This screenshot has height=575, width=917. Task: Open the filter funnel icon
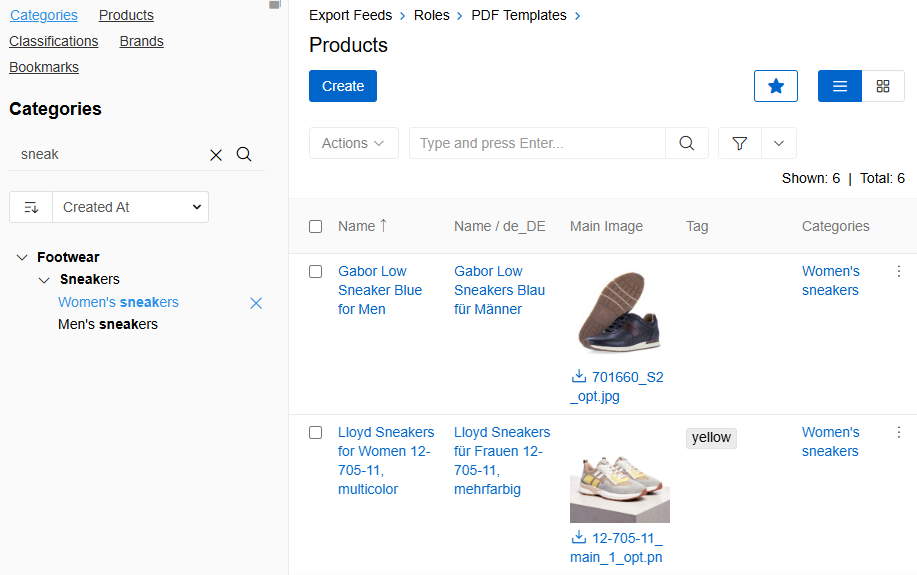[740, 143]
